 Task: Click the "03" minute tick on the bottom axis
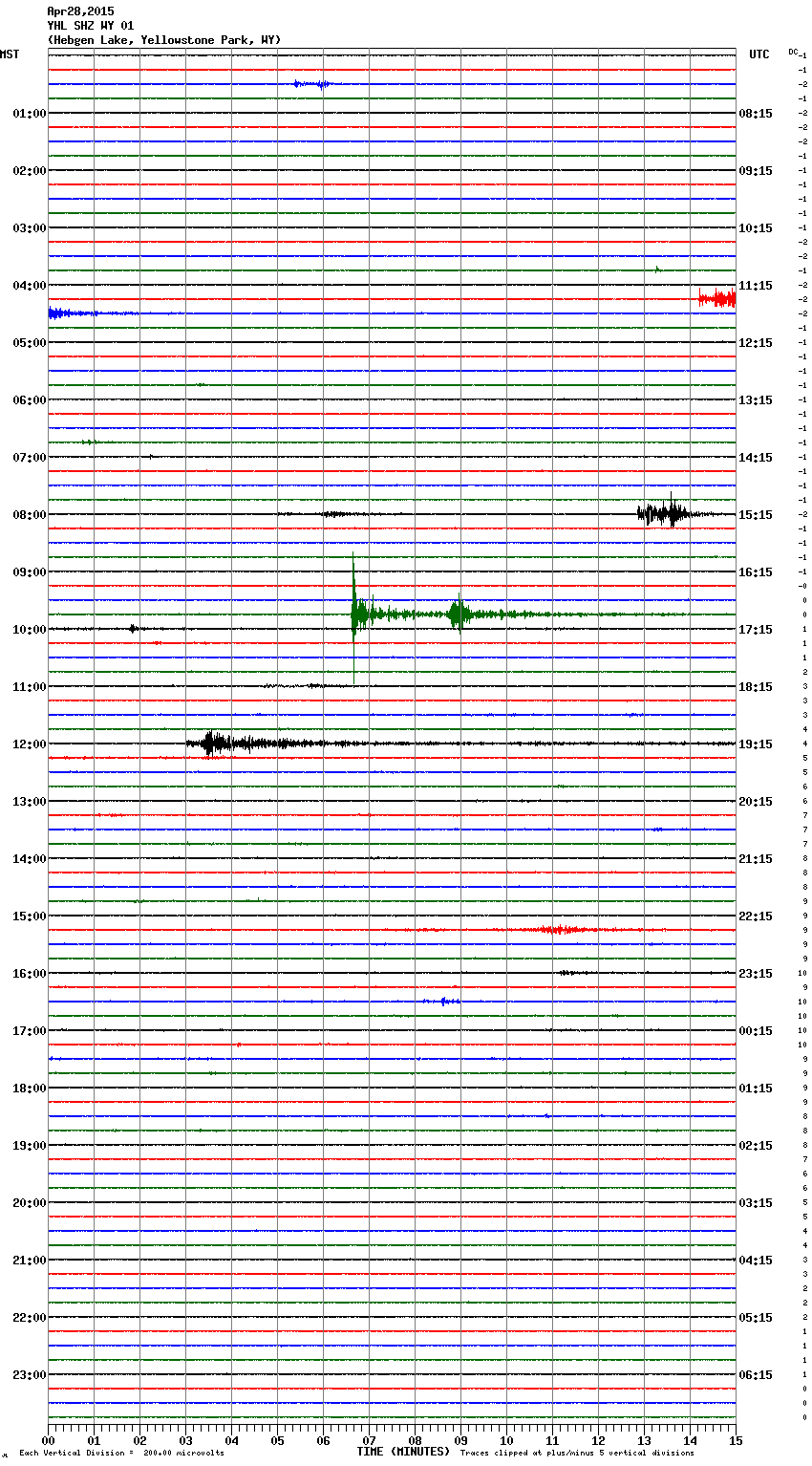pos(185,1440)
